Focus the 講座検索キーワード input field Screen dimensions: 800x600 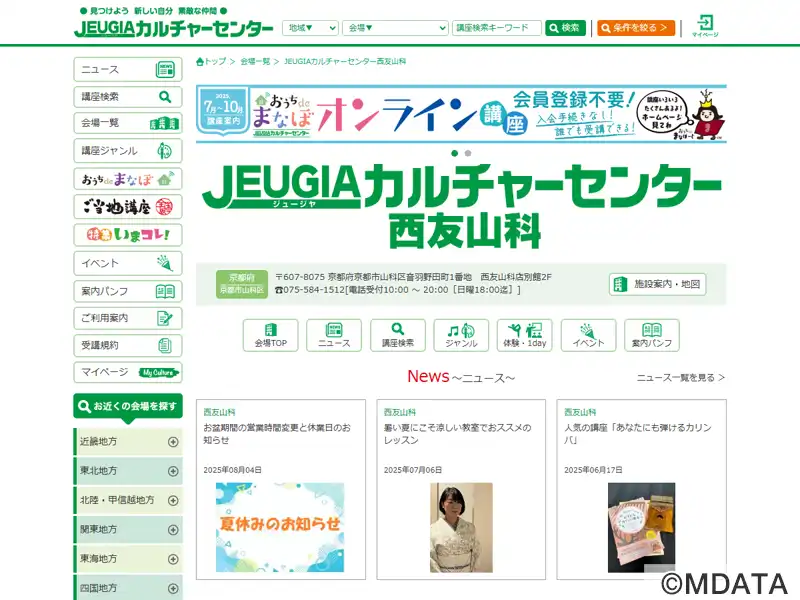click(496, 28)
